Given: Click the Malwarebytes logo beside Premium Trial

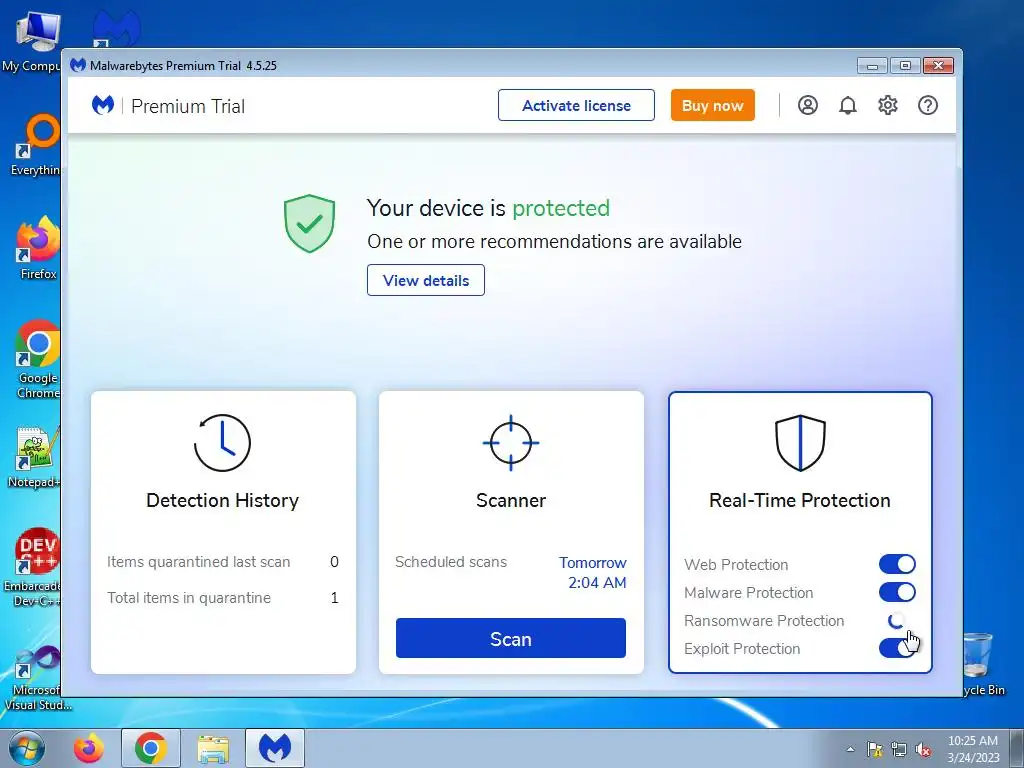Looking at the screenshot, I should click(x=103, y=105).
